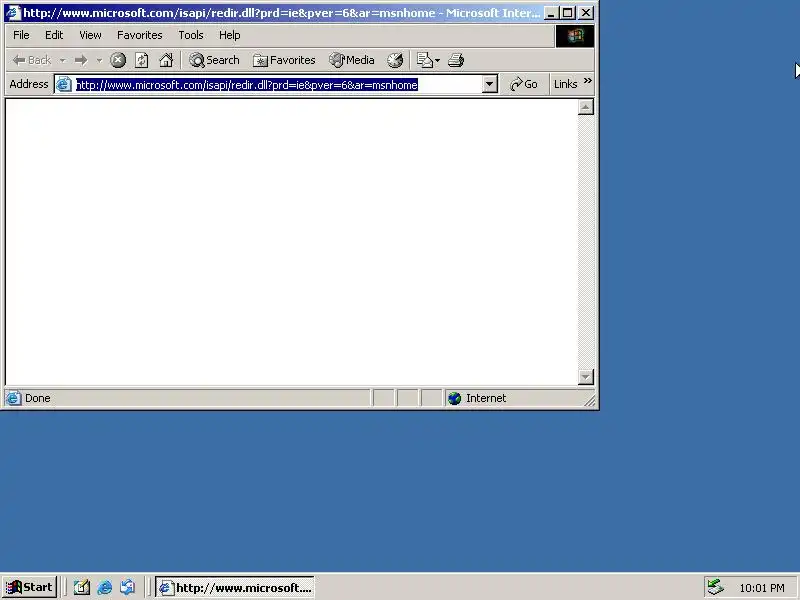Click the address bar URL field
This screenshot has height=600, width=800.
(x=278, y=85)
